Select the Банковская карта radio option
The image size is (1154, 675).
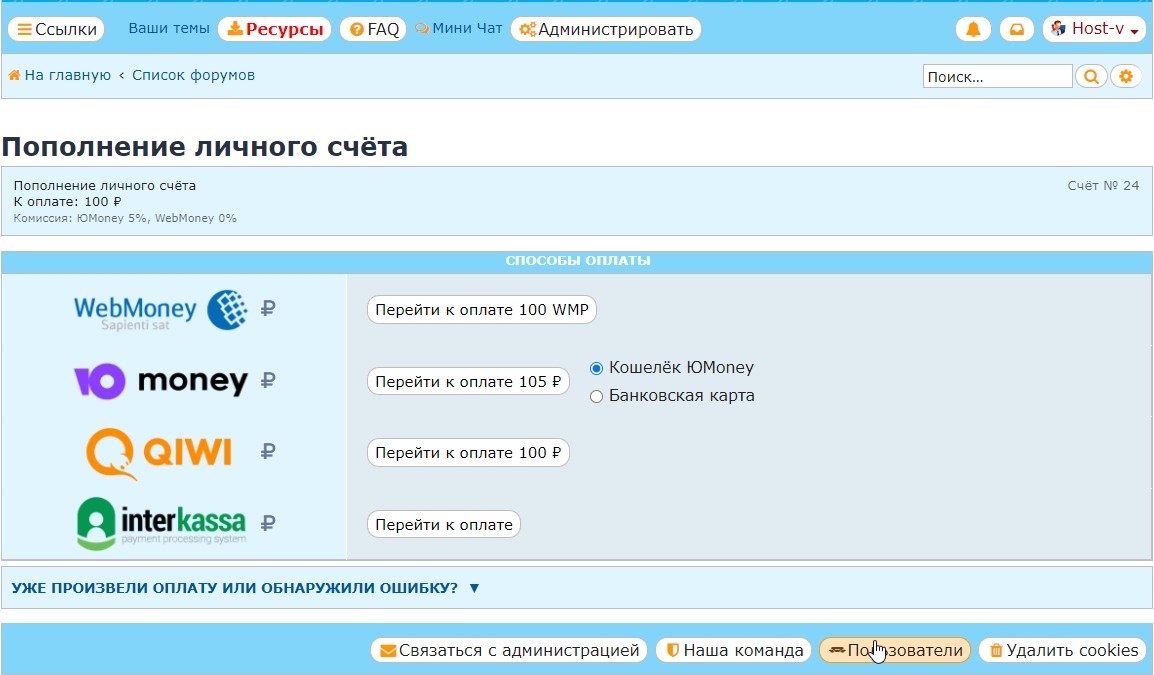[x=597, y=396]
